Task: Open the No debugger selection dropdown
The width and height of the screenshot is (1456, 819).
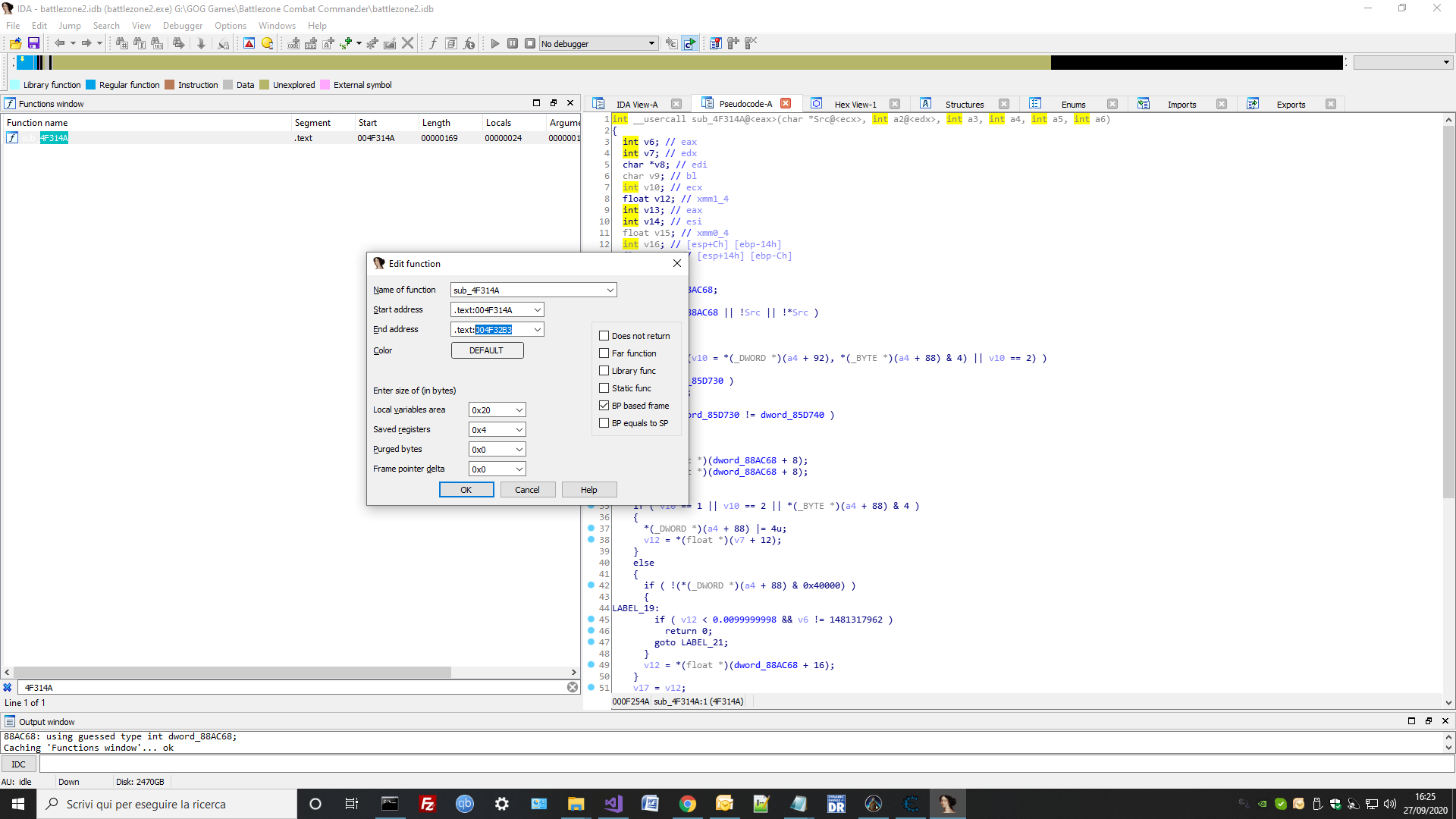Action: [651, 43]
